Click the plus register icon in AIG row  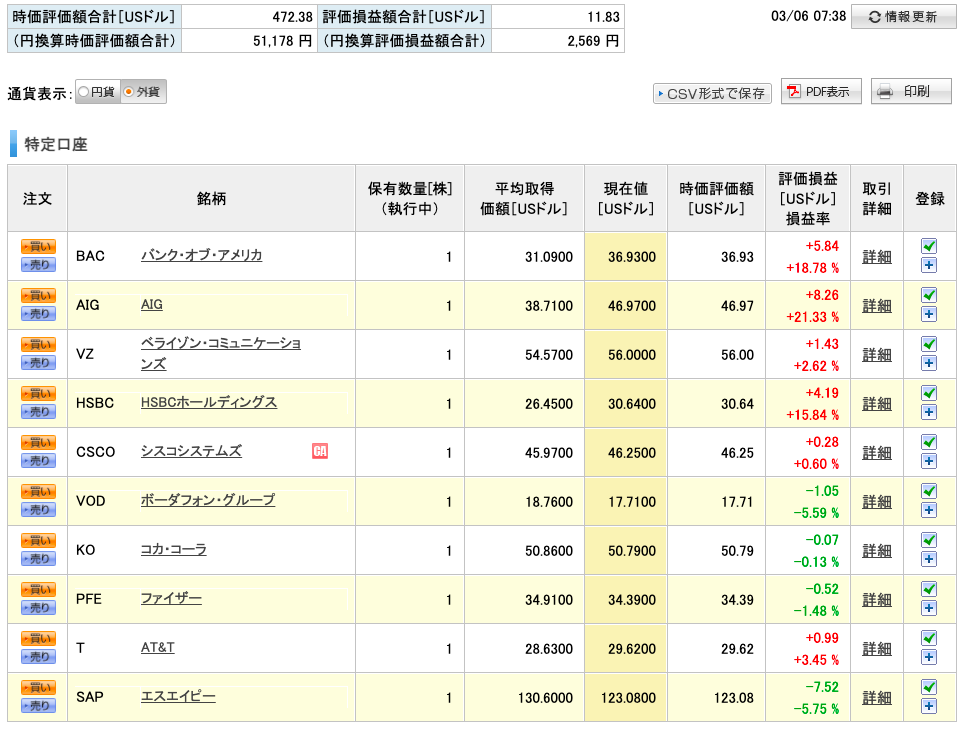tap(929, 314)
